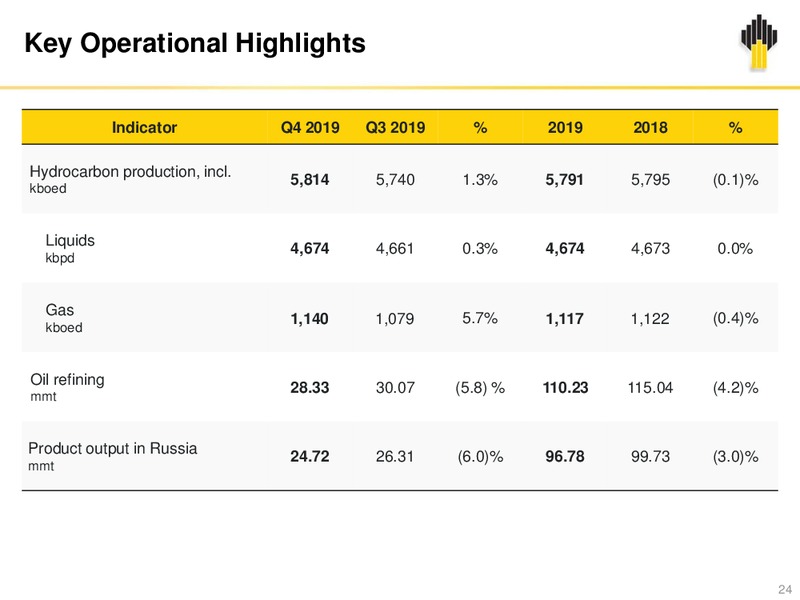Click Gas Q4 2019 value '1,140'
Image resolution: width=800 pixels, height=600 pixels.
pyautogui.click(x=310, y=319)
